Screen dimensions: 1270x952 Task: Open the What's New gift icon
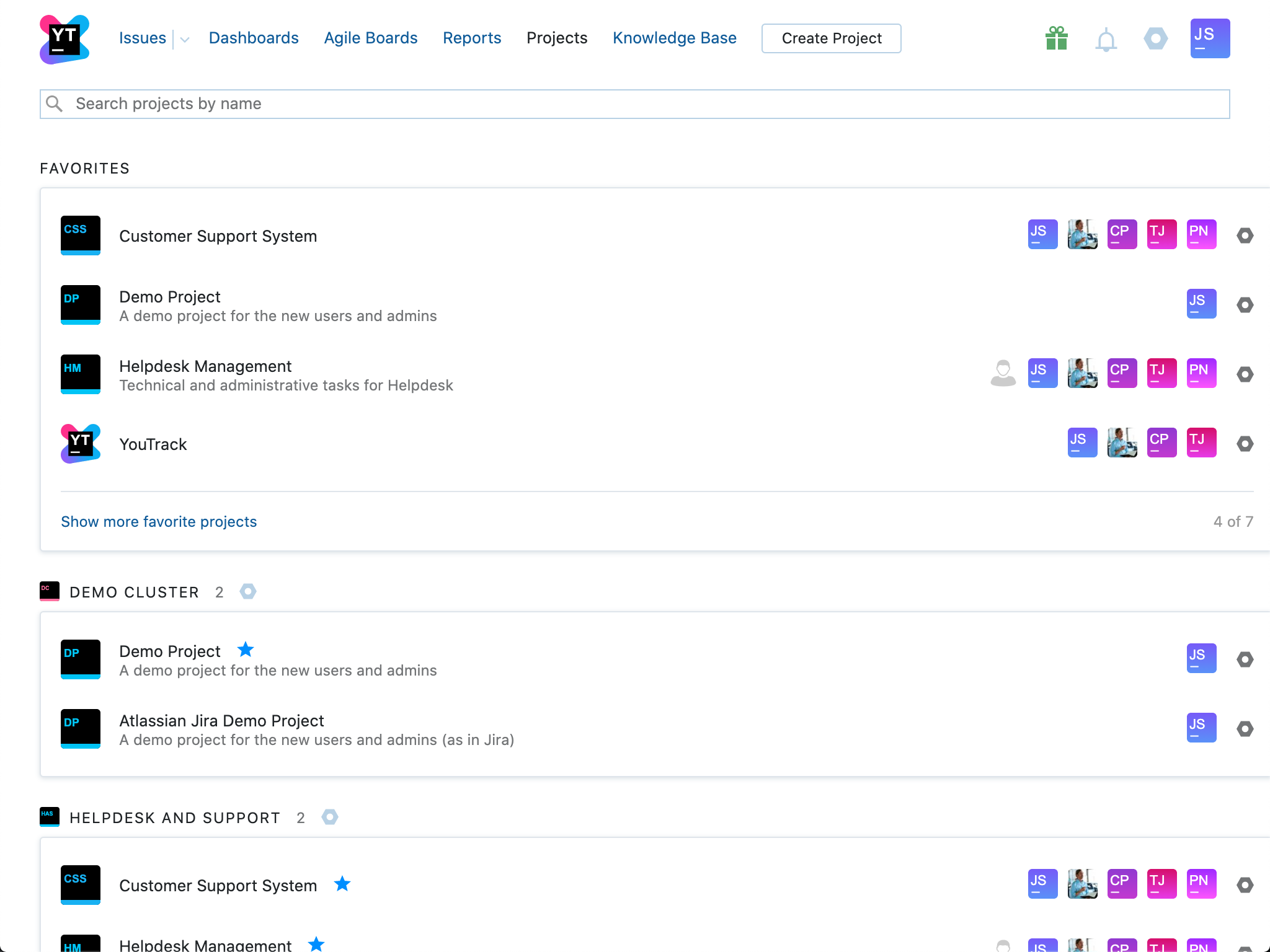pos(1056,39)
